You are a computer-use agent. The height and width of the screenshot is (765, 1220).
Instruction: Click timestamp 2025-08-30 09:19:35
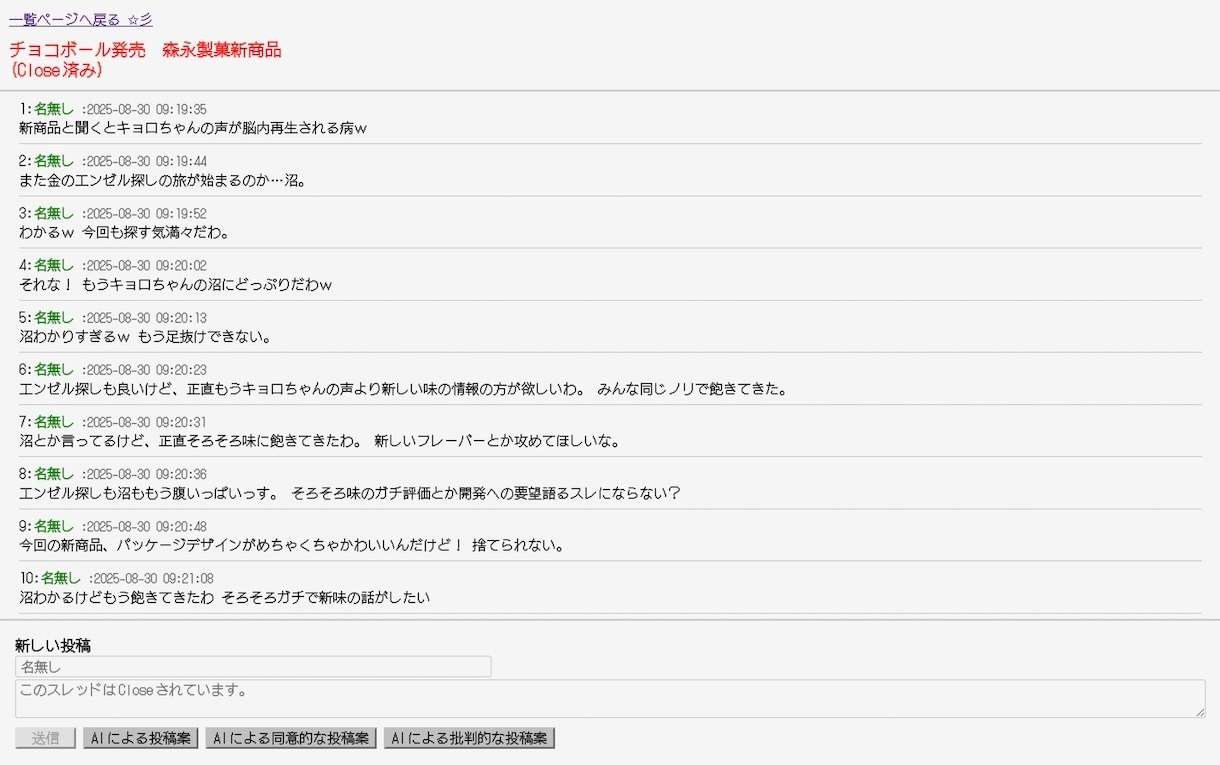(x=147, y=109)
